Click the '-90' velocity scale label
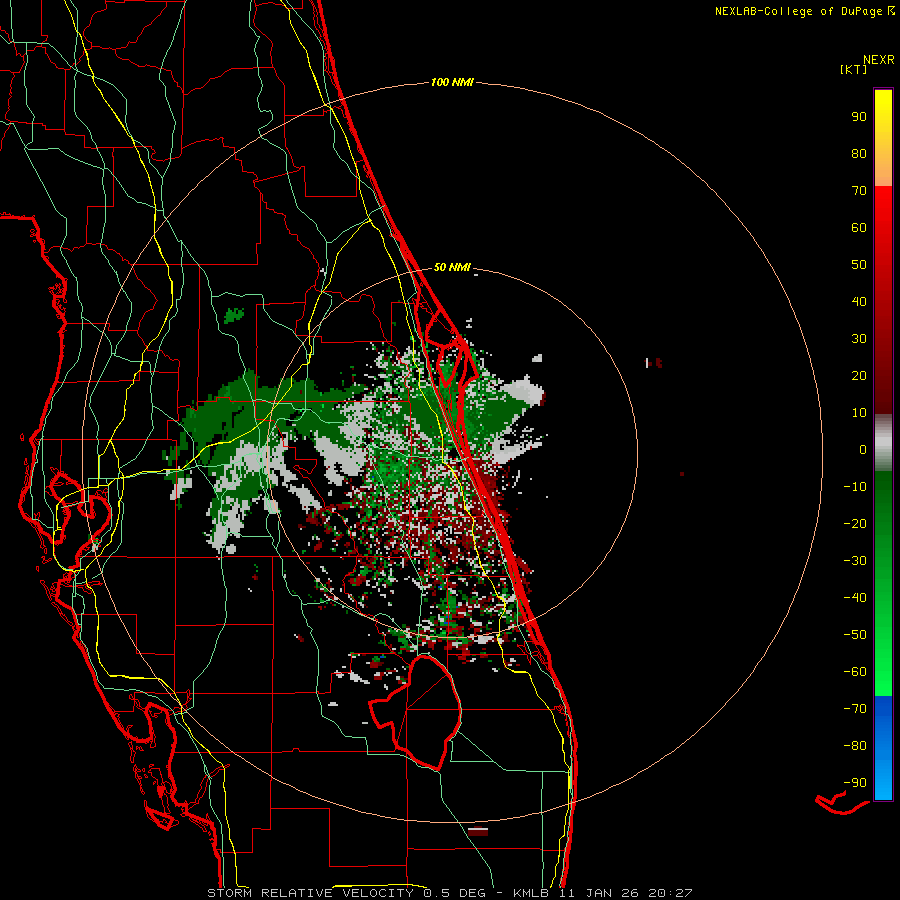Viewport: 900px width, 900px height. (855, 783)
